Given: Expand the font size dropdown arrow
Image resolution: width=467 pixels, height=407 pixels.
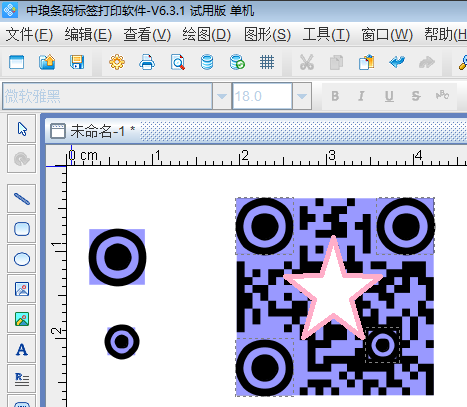Looking at the screenshot, I should (302, 96).
